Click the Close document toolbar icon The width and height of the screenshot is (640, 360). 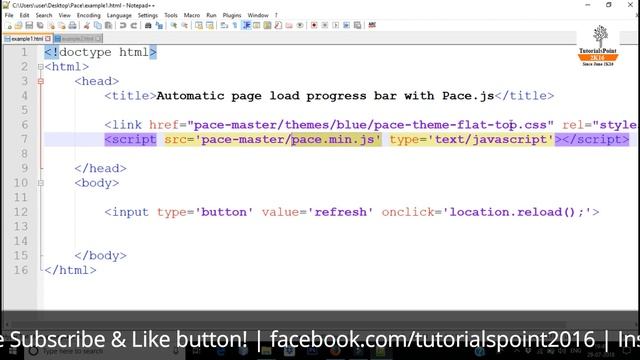51,25
